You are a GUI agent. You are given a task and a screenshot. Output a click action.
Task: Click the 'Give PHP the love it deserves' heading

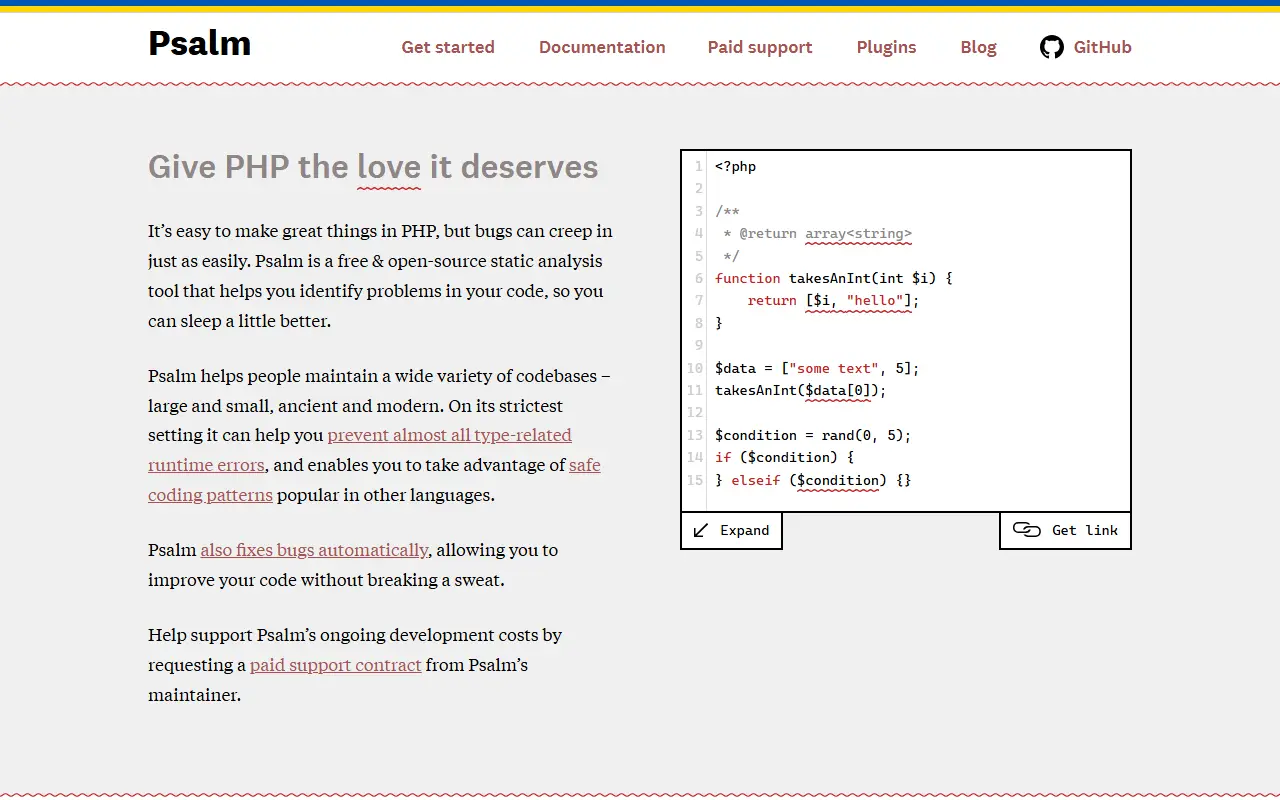[x=373, y=167]
